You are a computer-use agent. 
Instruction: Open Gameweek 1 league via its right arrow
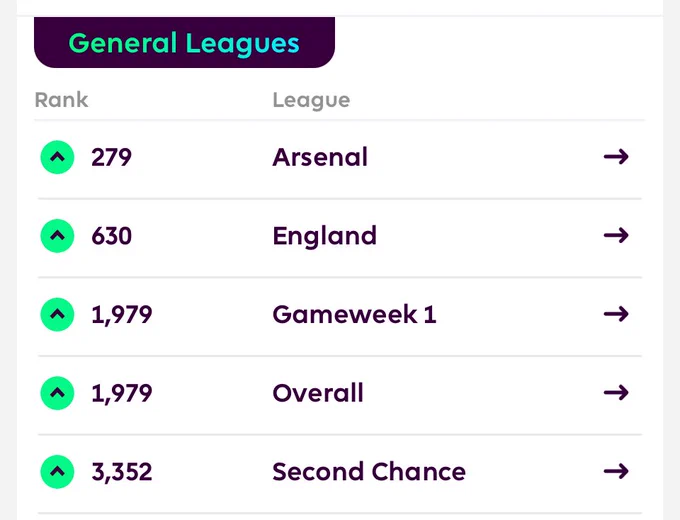(616, 314)
